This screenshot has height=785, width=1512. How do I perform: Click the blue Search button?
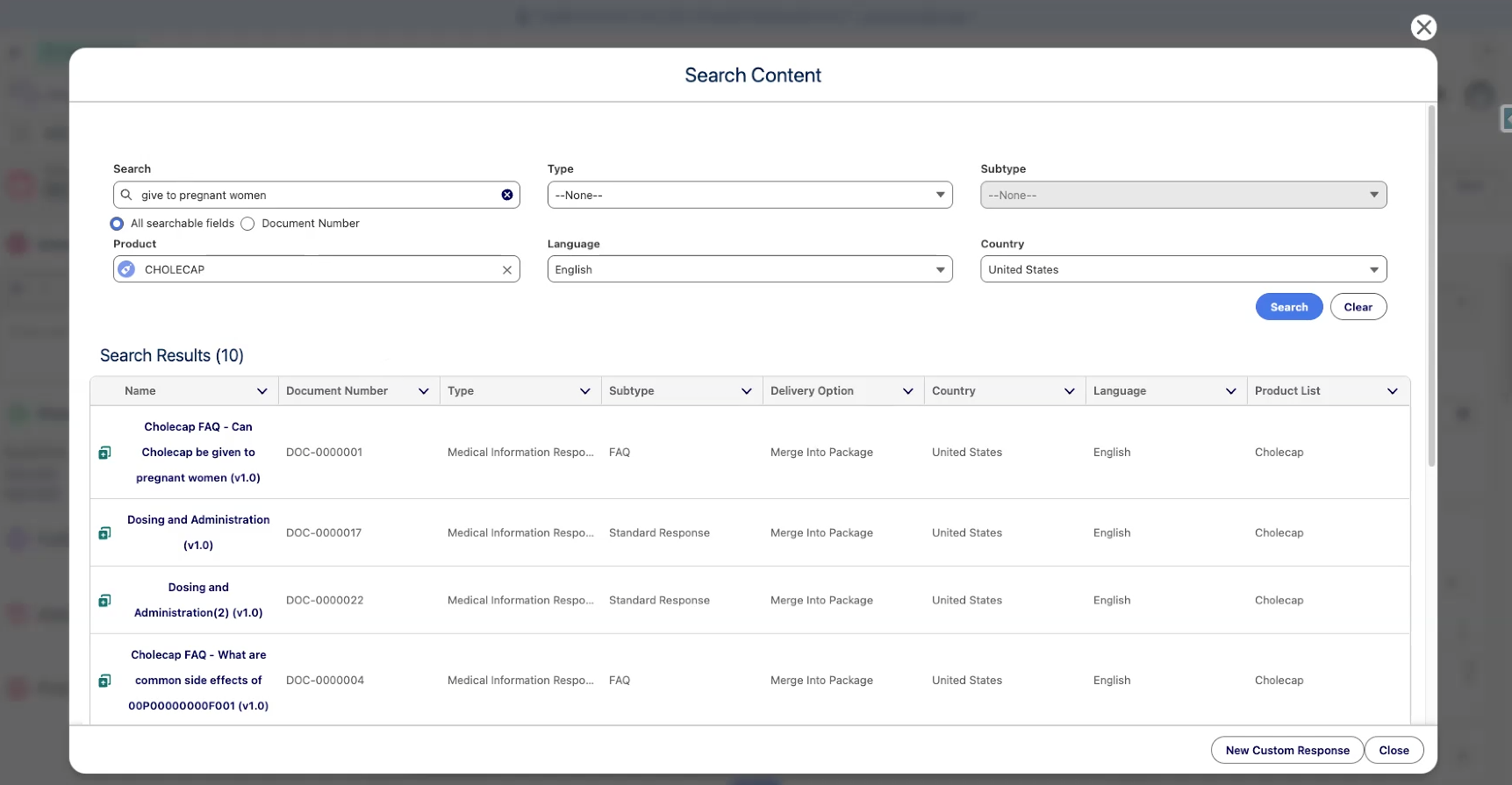[x=1289, y=307]
